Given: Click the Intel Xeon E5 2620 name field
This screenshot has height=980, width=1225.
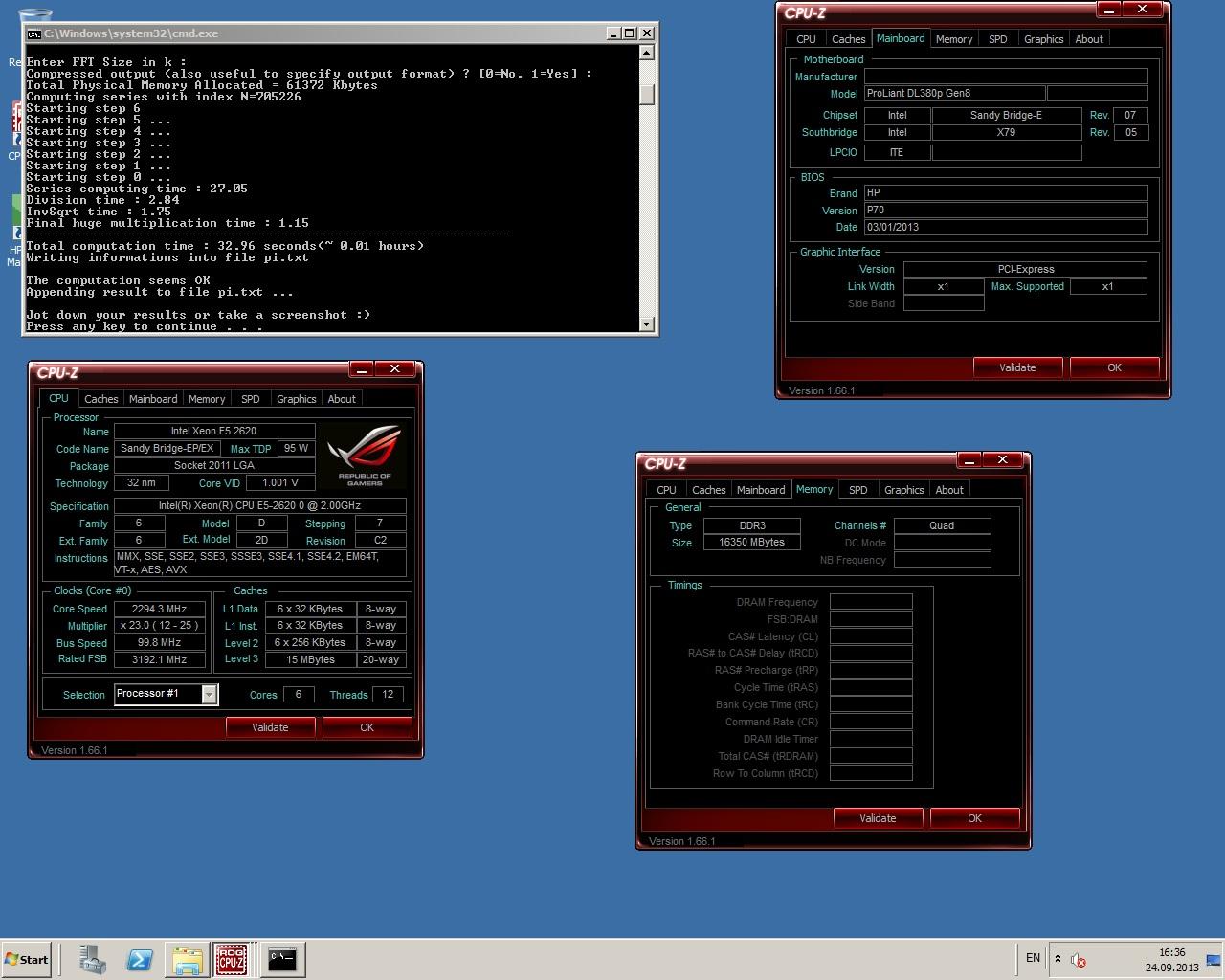Looking at the screenshot, I should [x=214, y=432].
